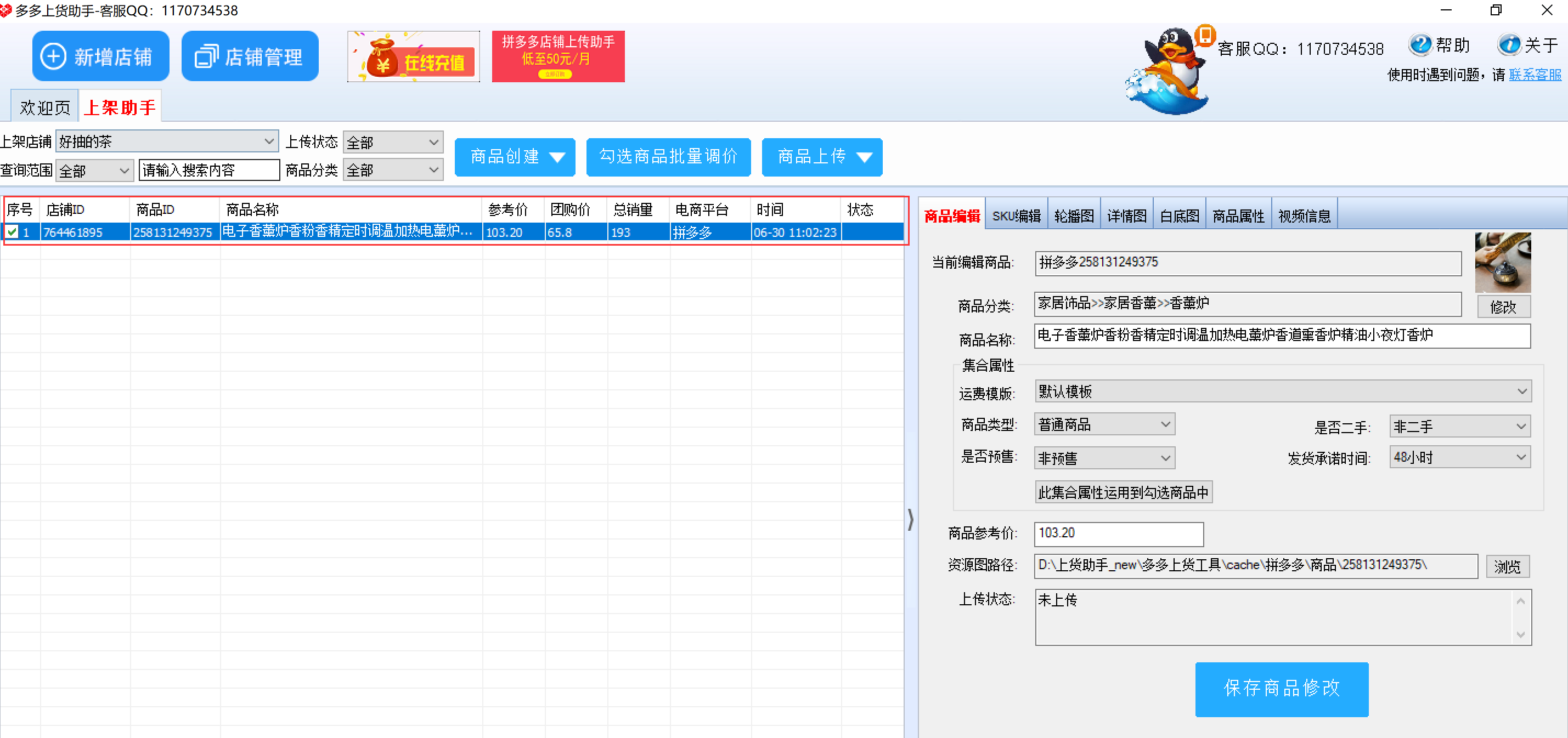The image size is (1568, 738).
Task: Click the 状态 column header
Action: tap(872, 210)
